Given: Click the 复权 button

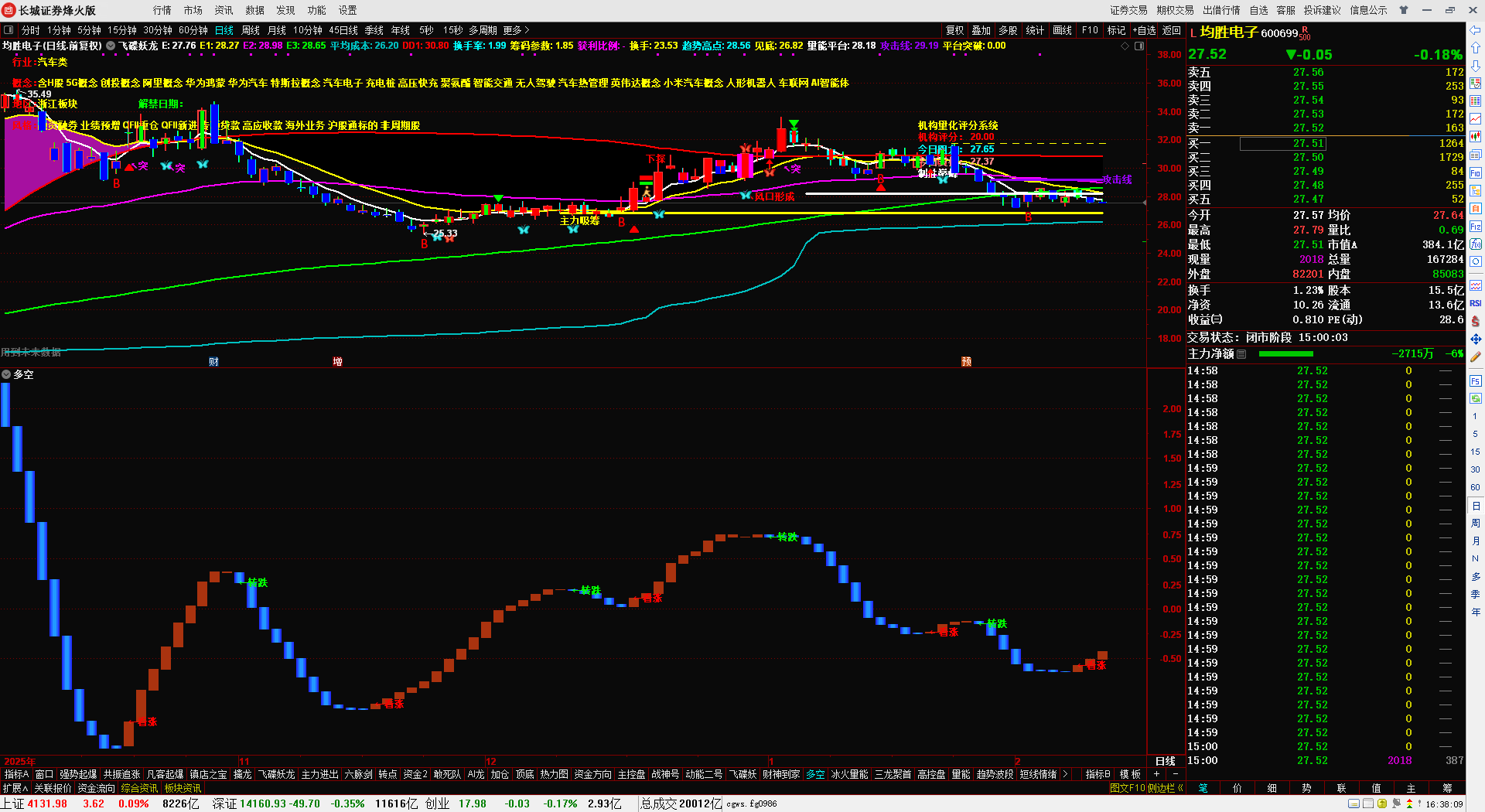Looking at the screenshot, I should pos(955,30).
